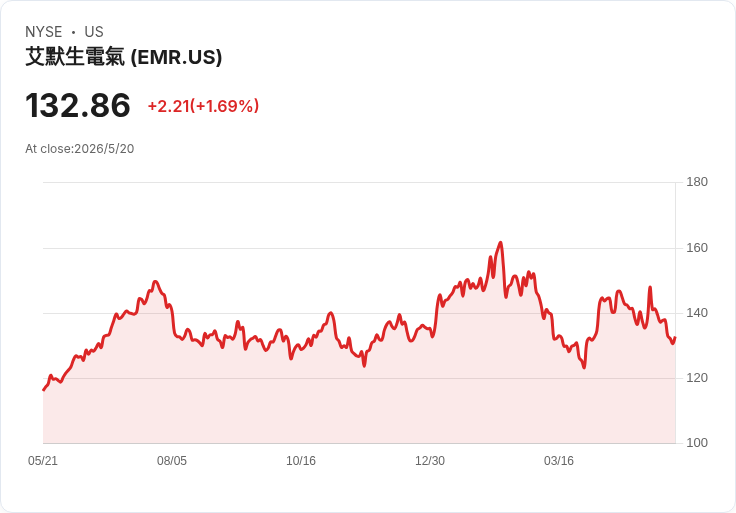
Task: Click the 08/05 x-axis date label
Action: pyautogui.click(x=172, y=460)
